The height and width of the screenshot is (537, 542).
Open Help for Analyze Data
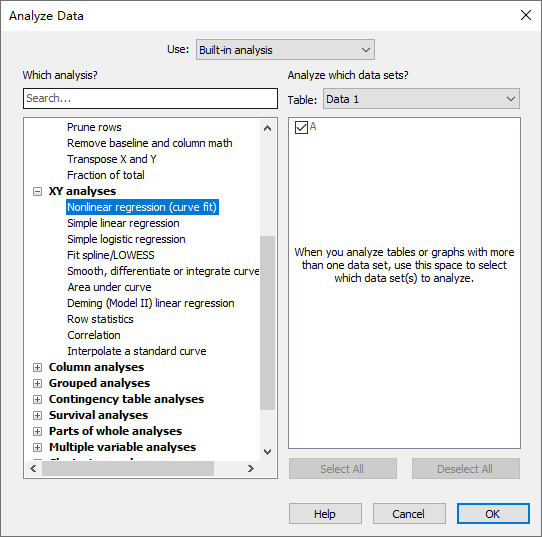click(325, 514)
